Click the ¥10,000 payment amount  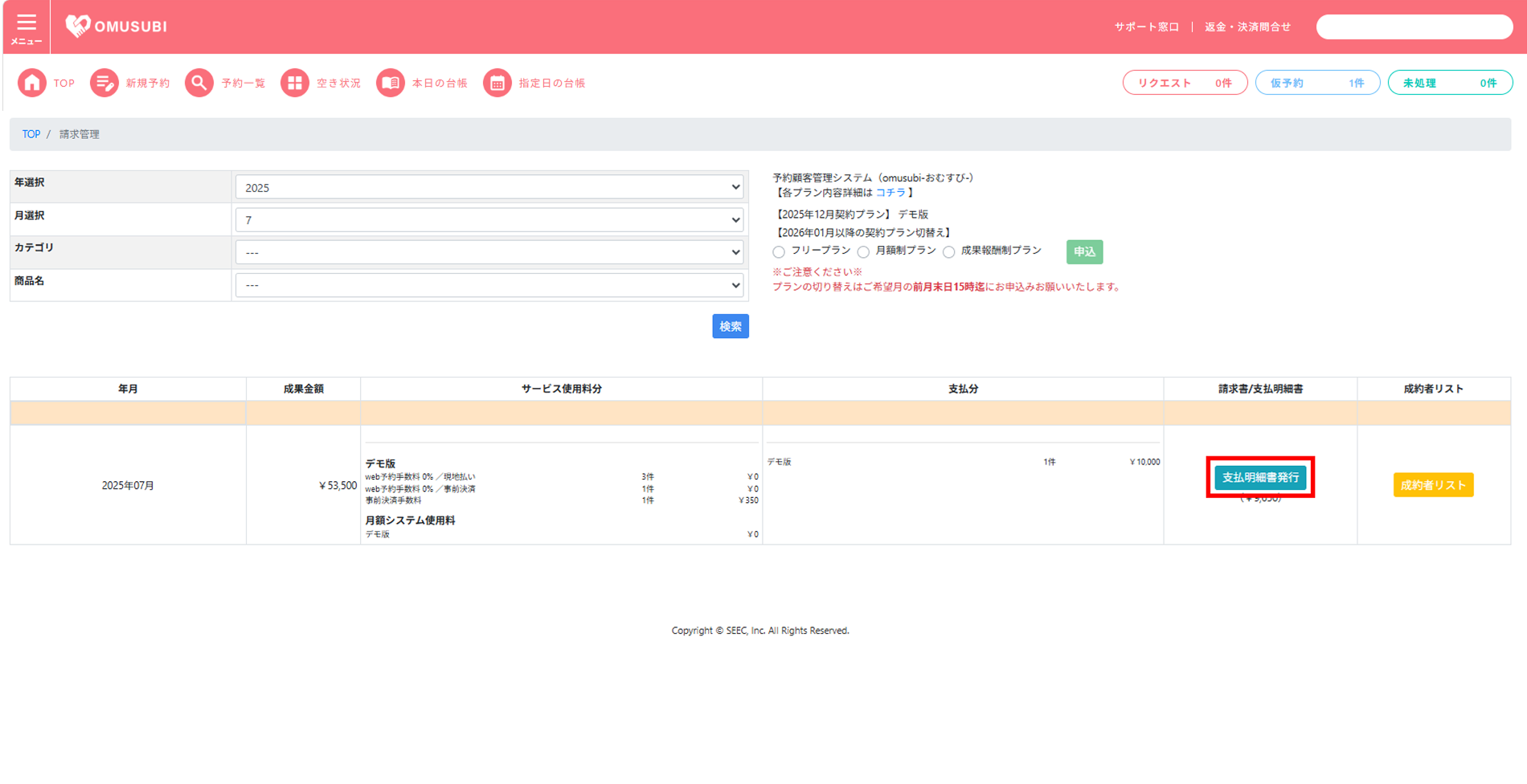(1144, 462)
